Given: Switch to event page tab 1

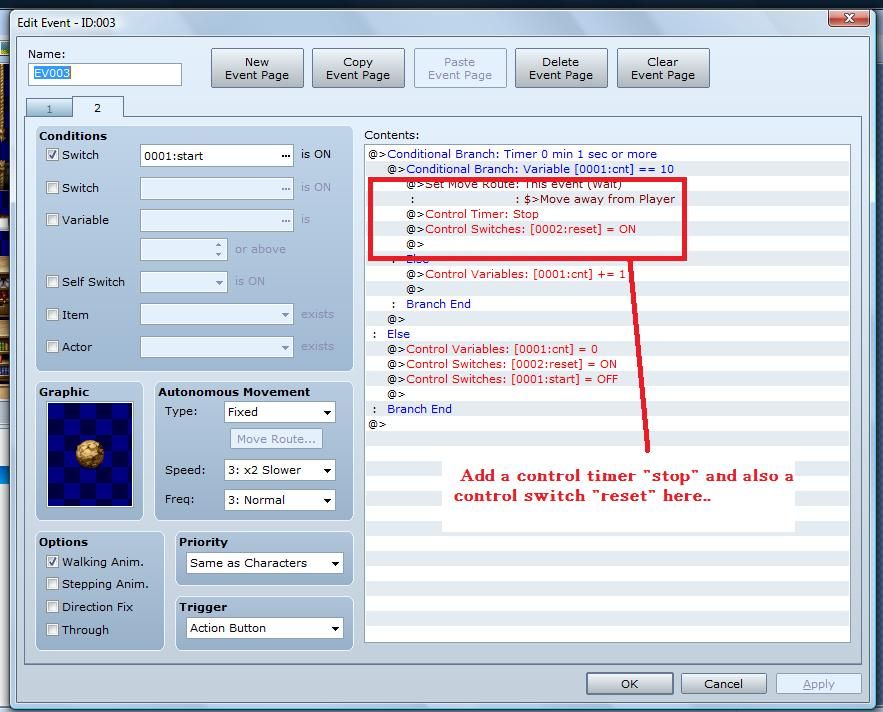Looking at the screenshot, I should [x=49, y=108].
